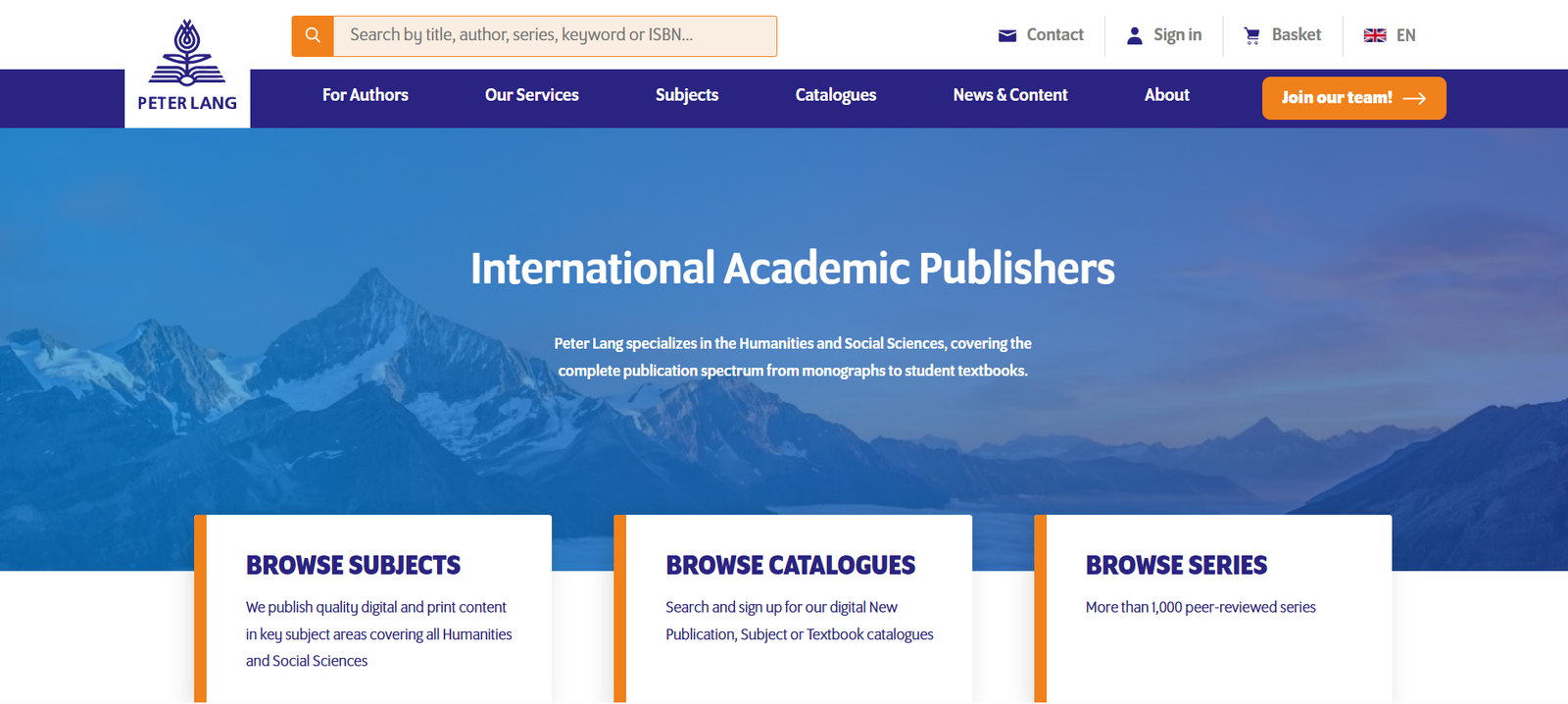The image size is (1568, 704).
Task: Click the UK flag language icon
Action: (x=1375, y=36)
